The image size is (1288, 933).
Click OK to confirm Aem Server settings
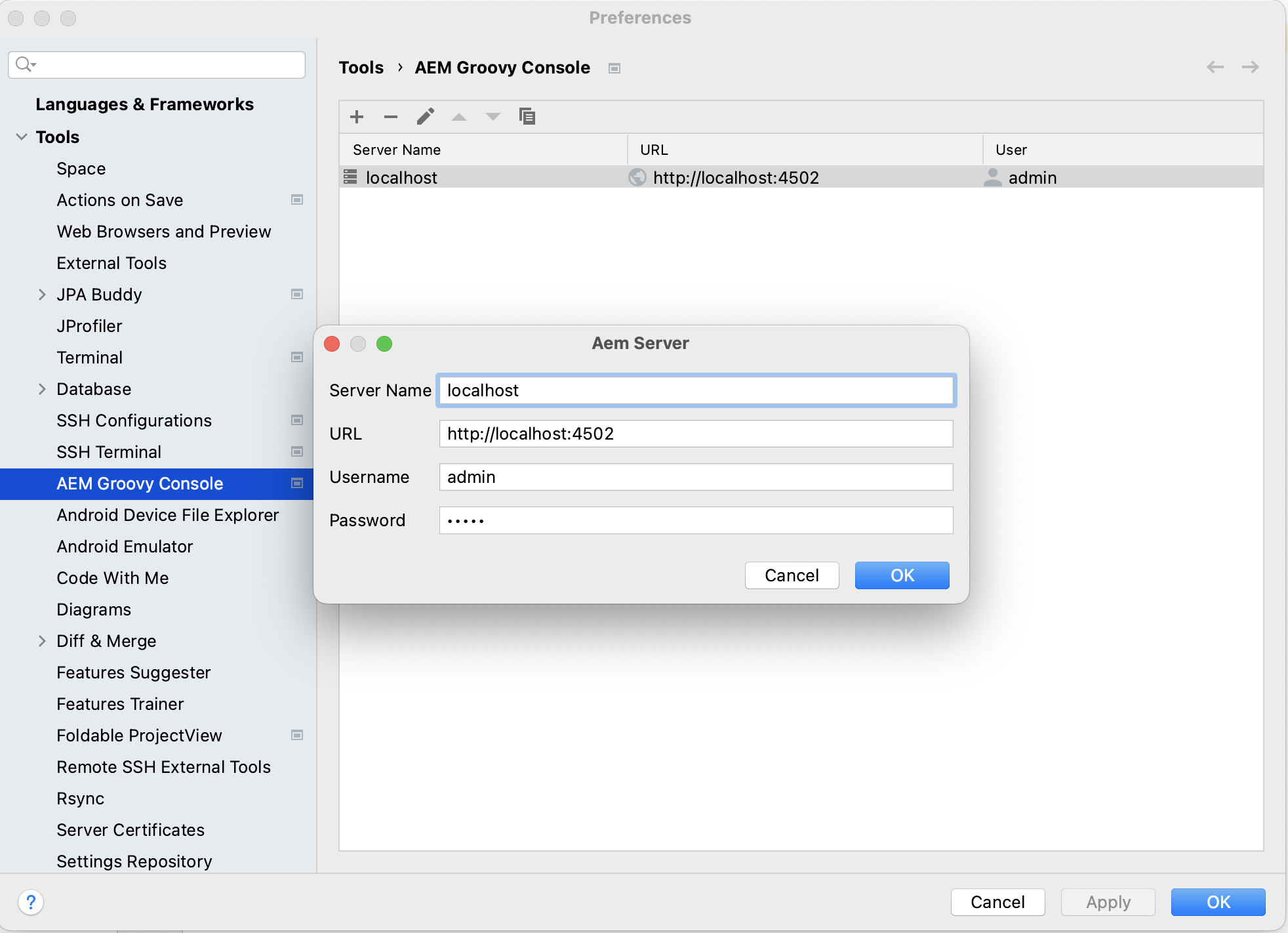(900, 575)
